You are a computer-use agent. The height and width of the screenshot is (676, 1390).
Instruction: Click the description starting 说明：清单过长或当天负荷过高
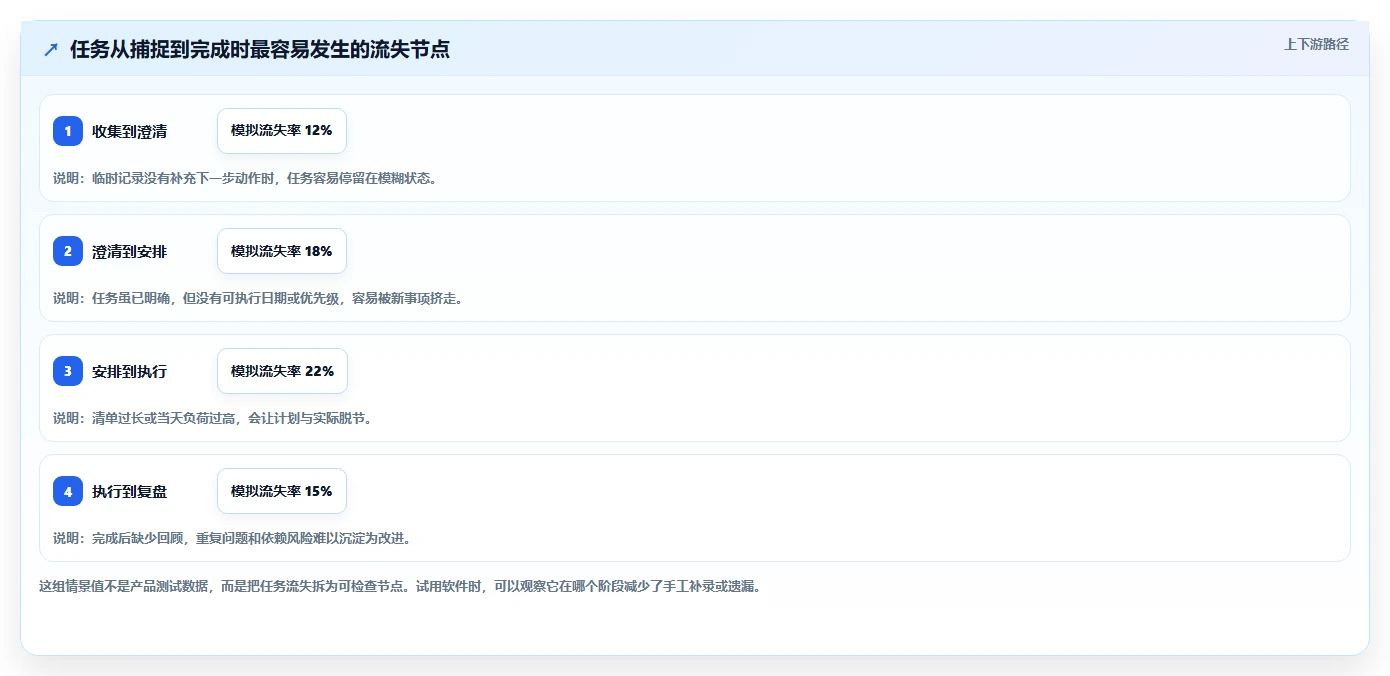click(213, 418)
